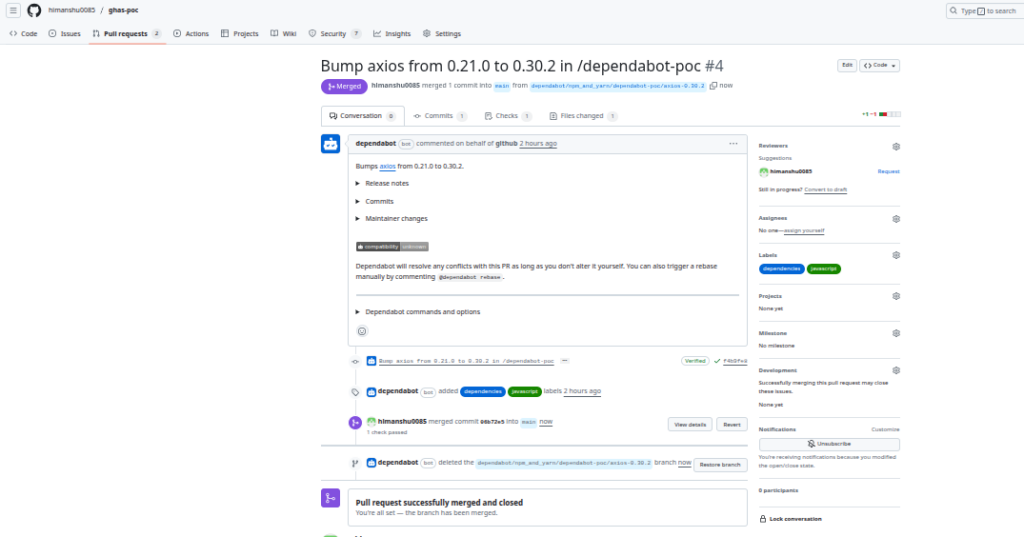The height and width of the screenshot is (537, 1024).
Task: Open the Actions repository tab
Action: 191,33
